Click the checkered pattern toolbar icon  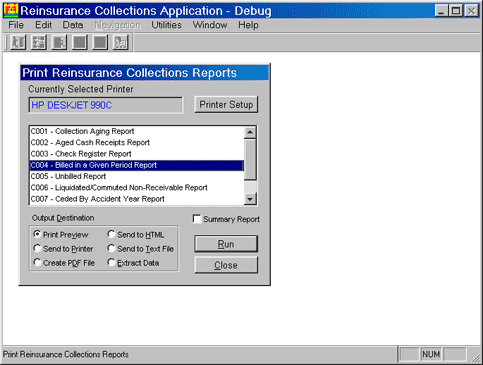point(39,42)
